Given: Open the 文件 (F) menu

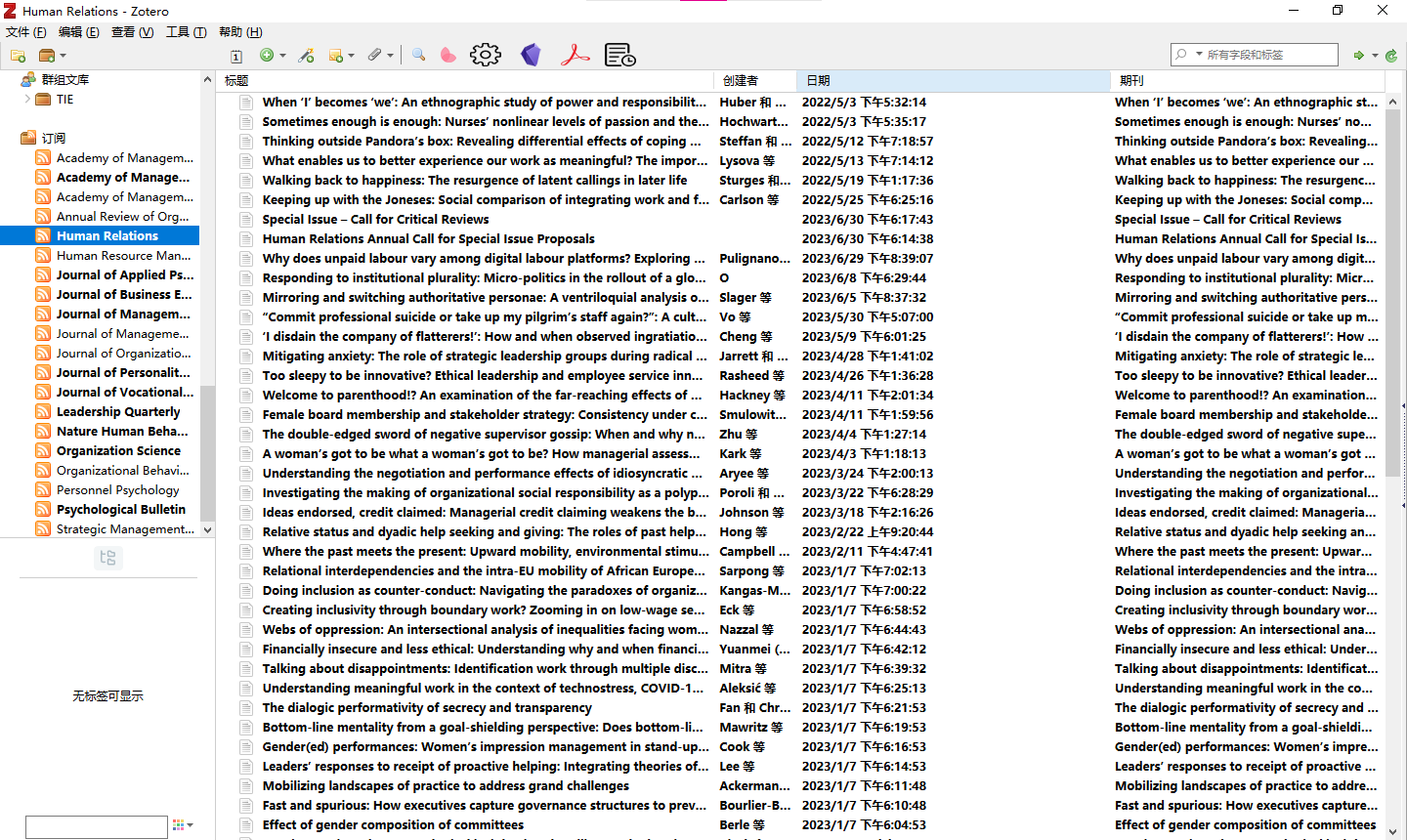Looking at the screenshot, I should pyautogui.click(x=25, y=32).
